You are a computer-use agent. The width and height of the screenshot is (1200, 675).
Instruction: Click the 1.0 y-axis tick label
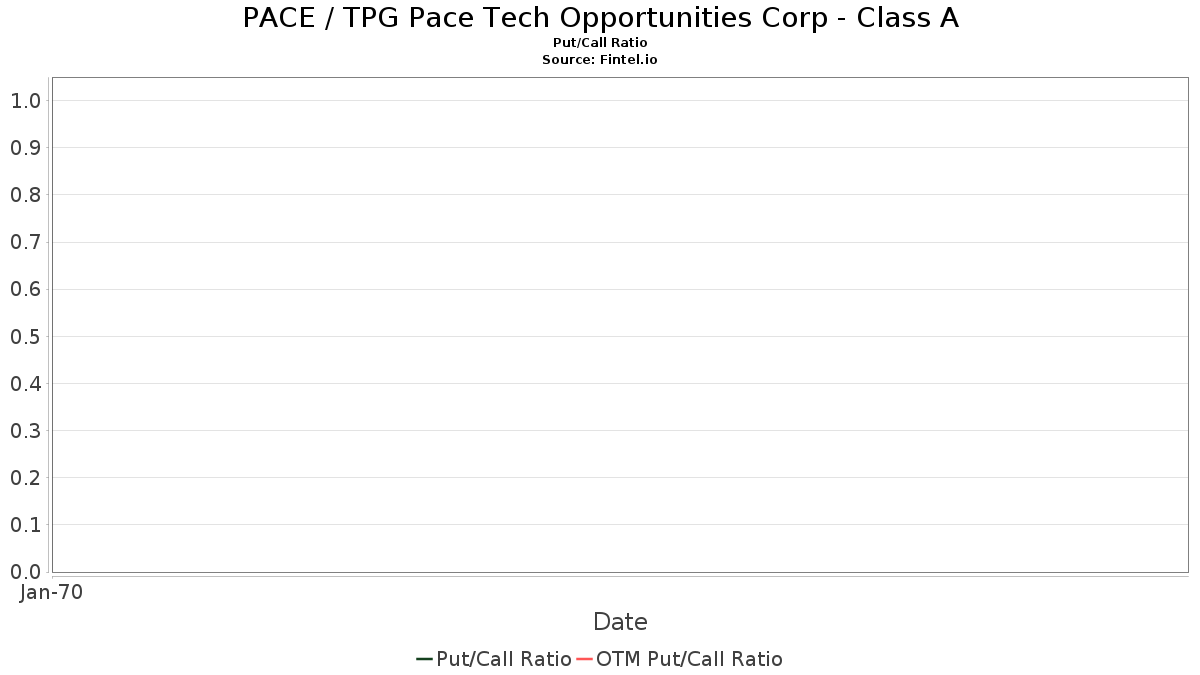point(25,100)
